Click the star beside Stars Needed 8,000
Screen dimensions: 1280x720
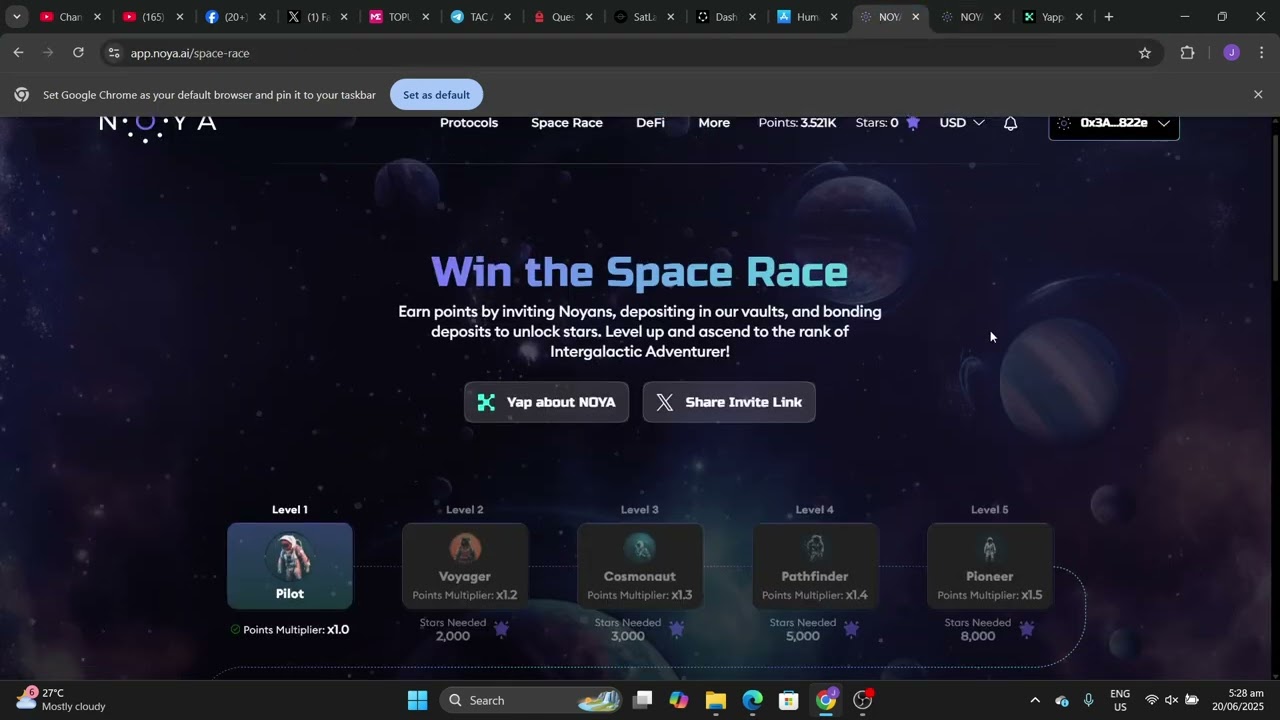tap(1026, 629)
